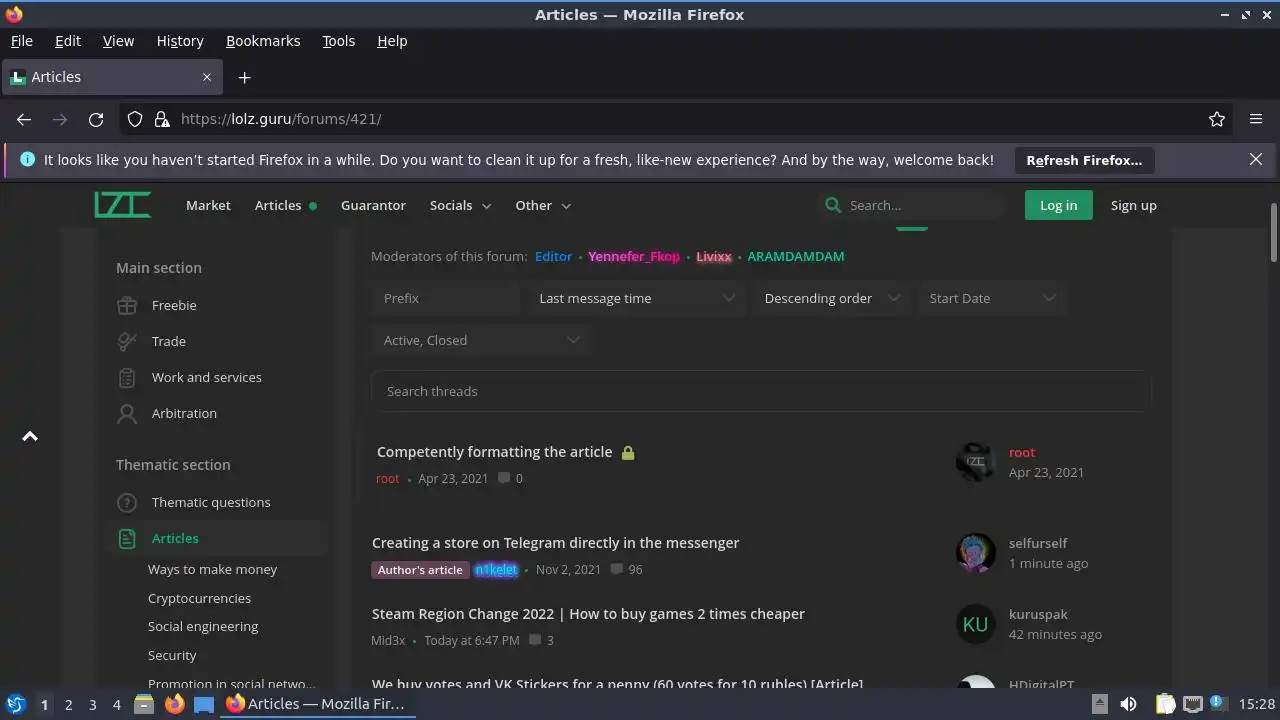This screenshot has height=720, width=1280.
Task: Click the info icon in notification bar
Action: (27, 159)
